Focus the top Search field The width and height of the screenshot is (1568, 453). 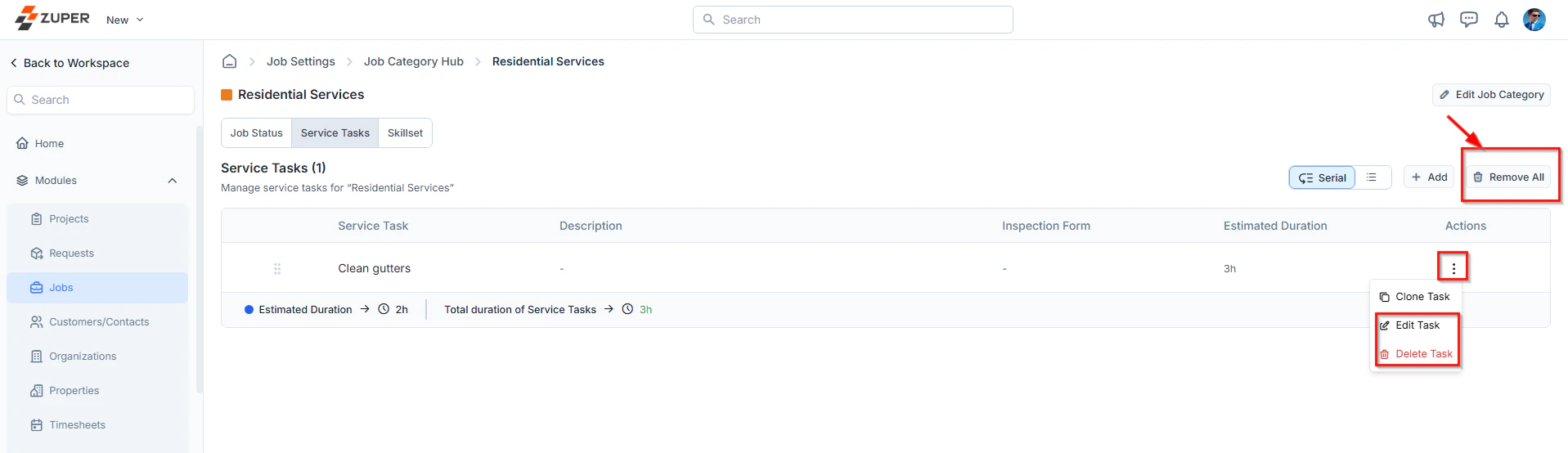852,20
